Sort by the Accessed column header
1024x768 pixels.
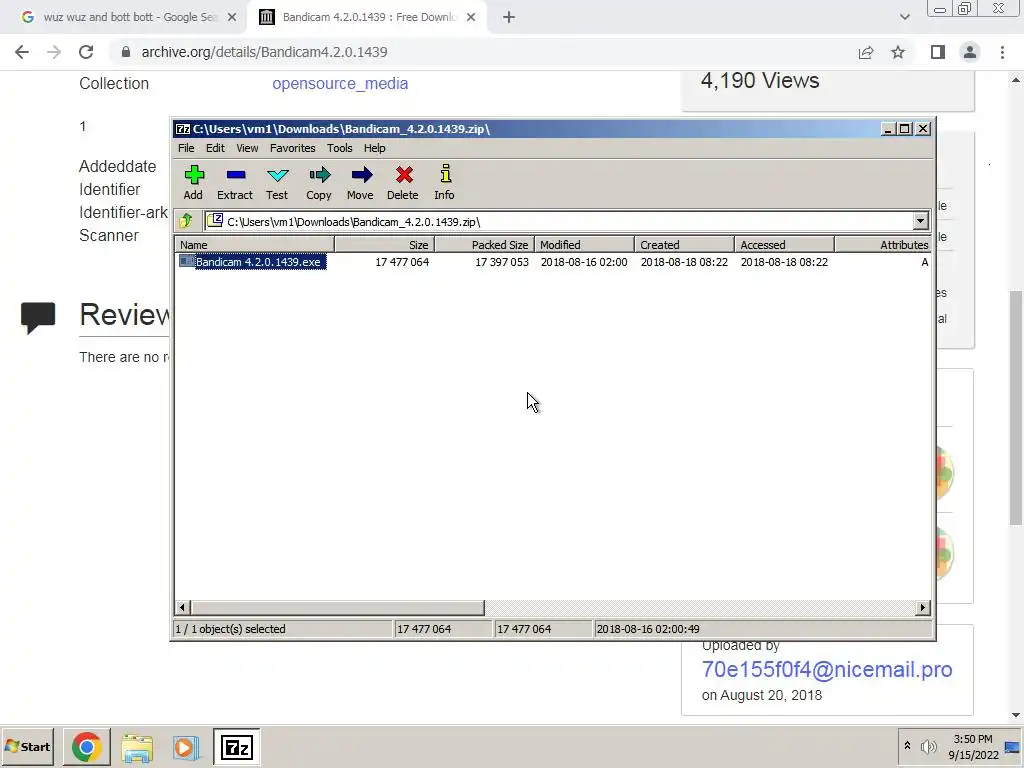[x=784, y=245]
